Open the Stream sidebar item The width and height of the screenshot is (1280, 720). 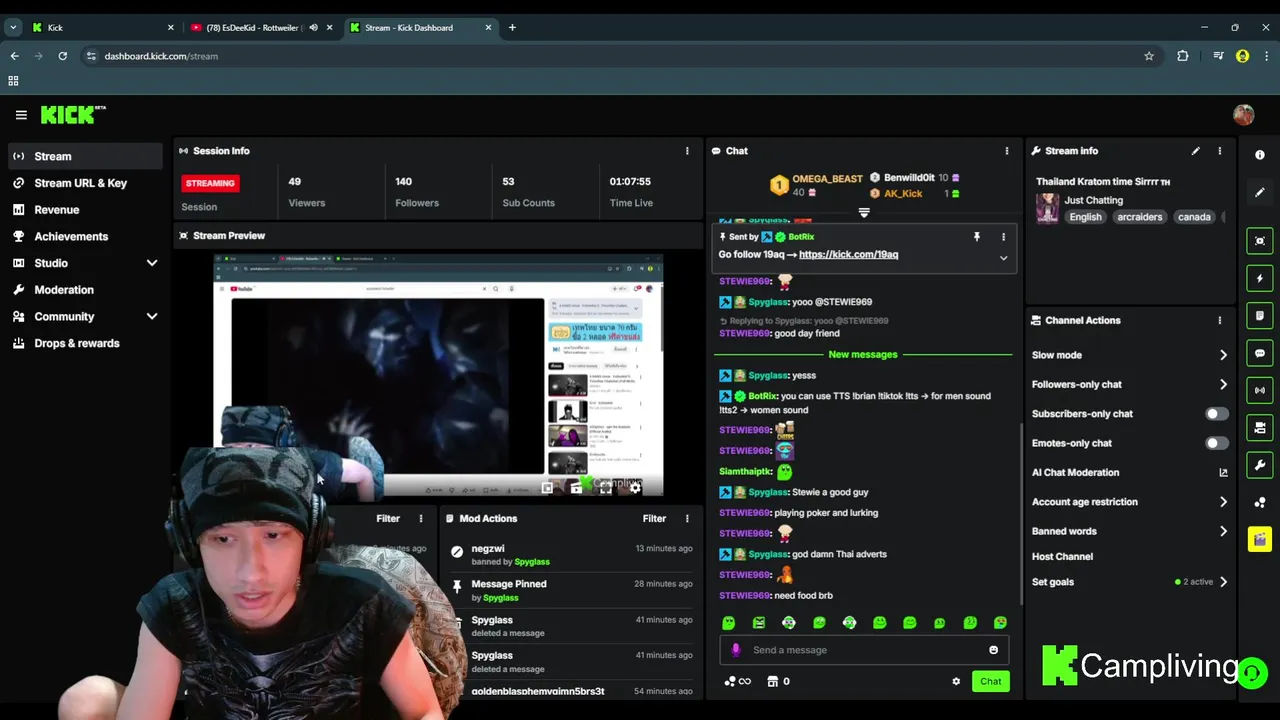(x=84, y=156)
